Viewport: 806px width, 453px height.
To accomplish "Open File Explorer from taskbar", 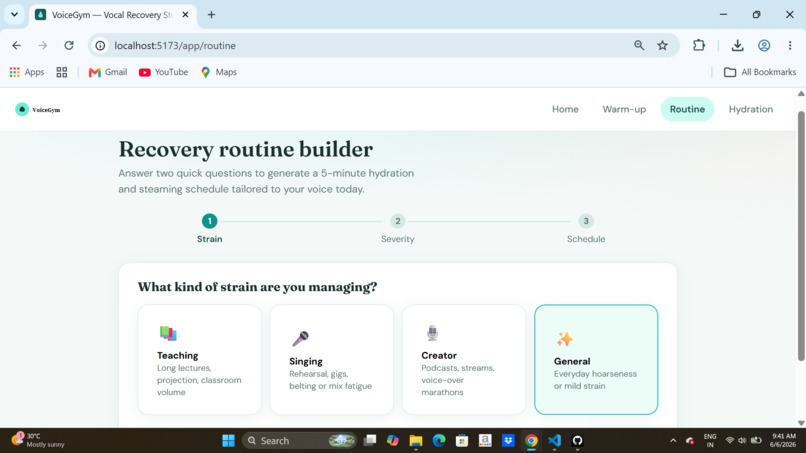I will 416,441.
